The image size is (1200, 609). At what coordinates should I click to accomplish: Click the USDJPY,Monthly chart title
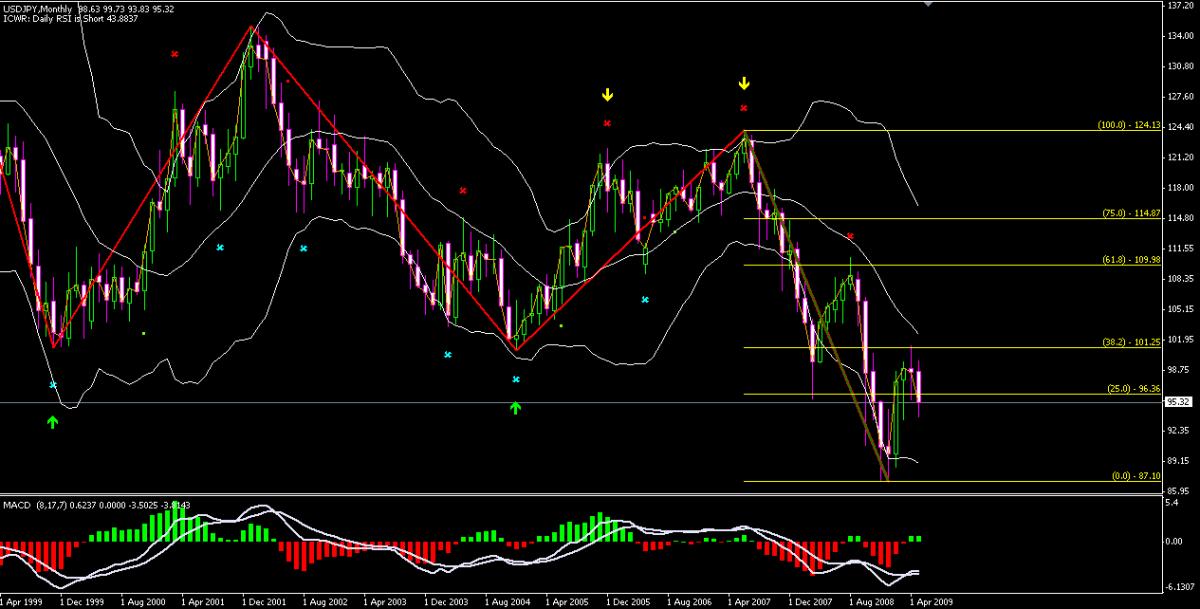click(x=36, y=7)
